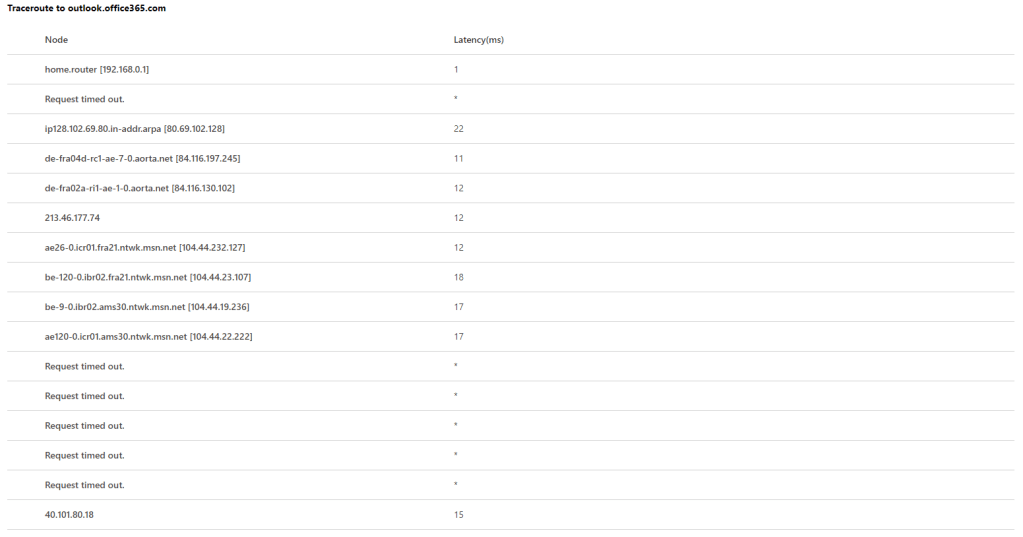Click the latency value for 40.101.80.18
This screenshot has width=1023, height=537.
458,515
